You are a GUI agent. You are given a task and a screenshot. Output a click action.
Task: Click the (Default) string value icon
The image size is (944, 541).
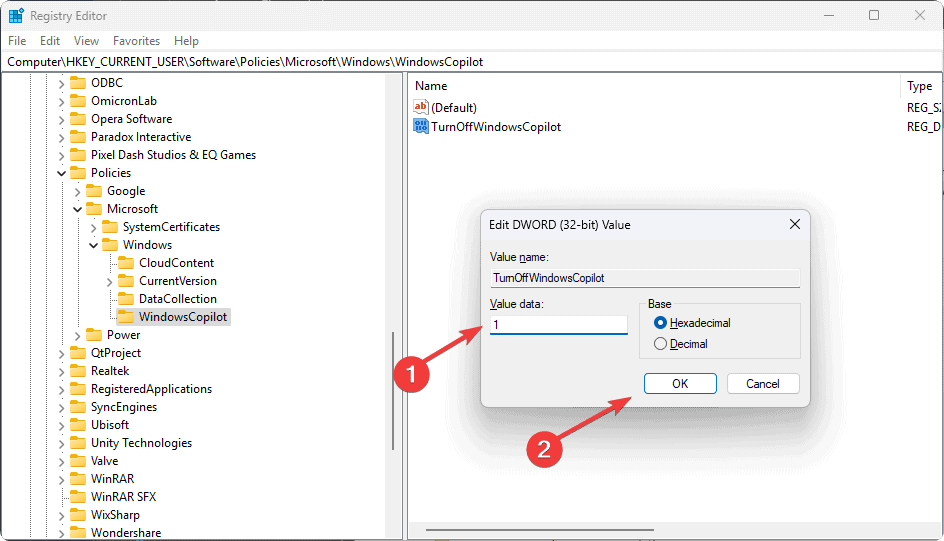point(420,107)
